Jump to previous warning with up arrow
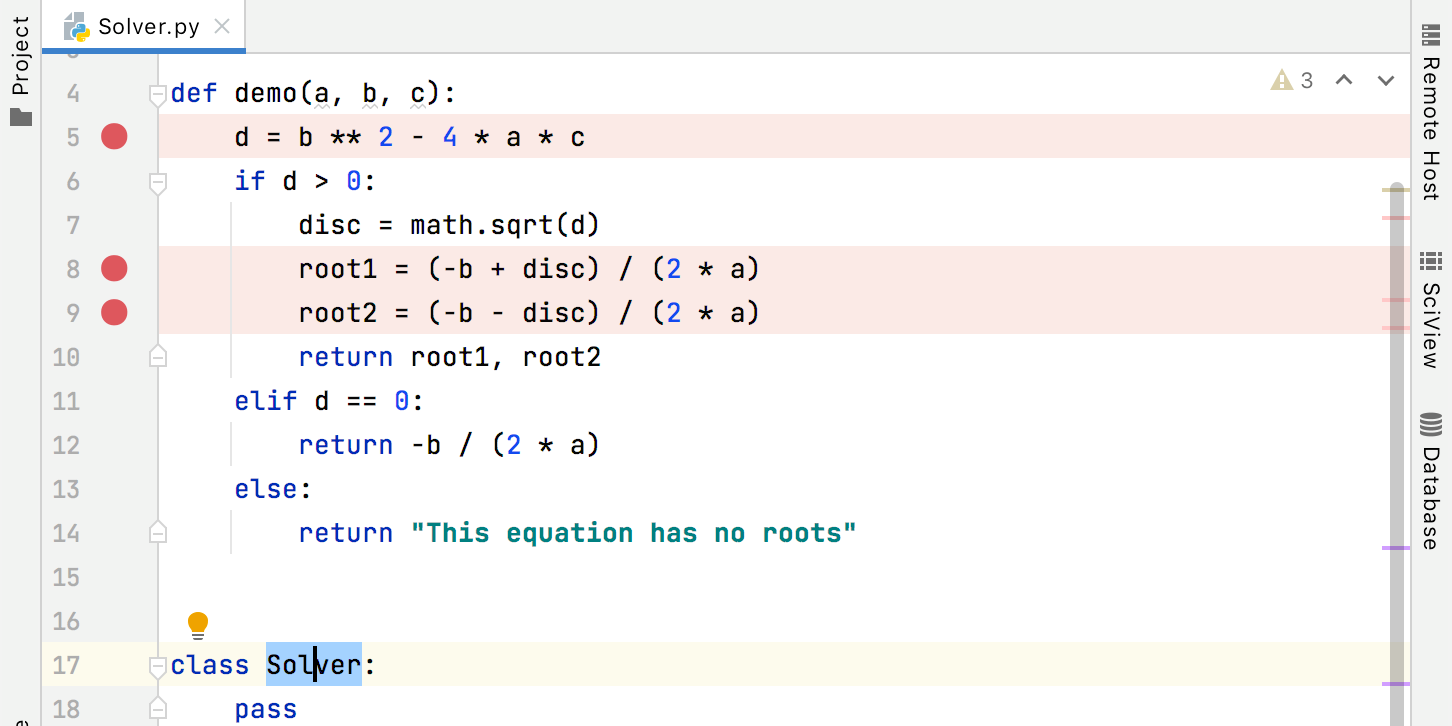1452x726 pixels. [1344, 81]
